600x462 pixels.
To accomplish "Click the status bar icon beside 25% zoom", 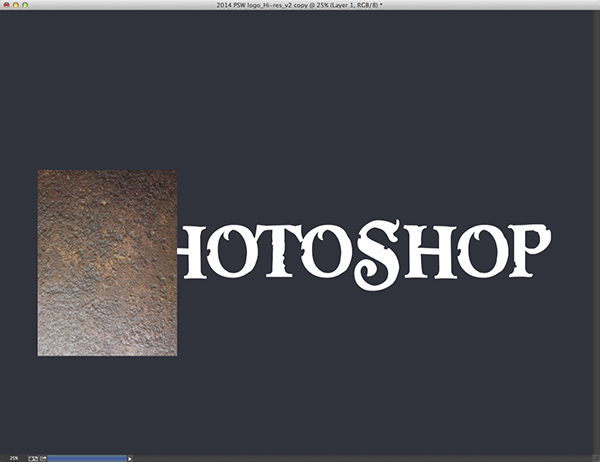I will tap(33, 458).
